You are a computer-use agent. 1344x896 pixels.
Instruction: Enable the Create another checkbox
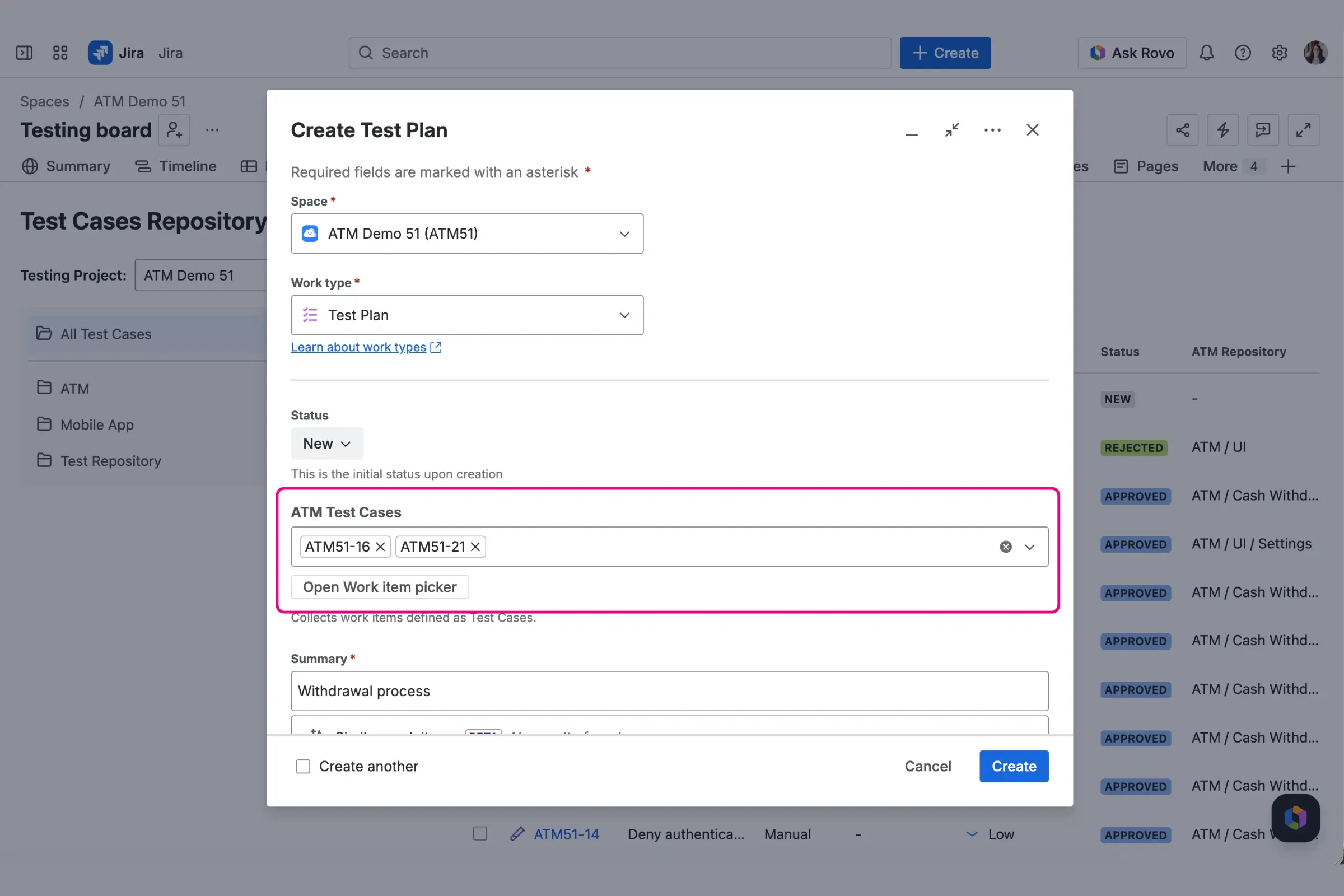click(302, 766)
